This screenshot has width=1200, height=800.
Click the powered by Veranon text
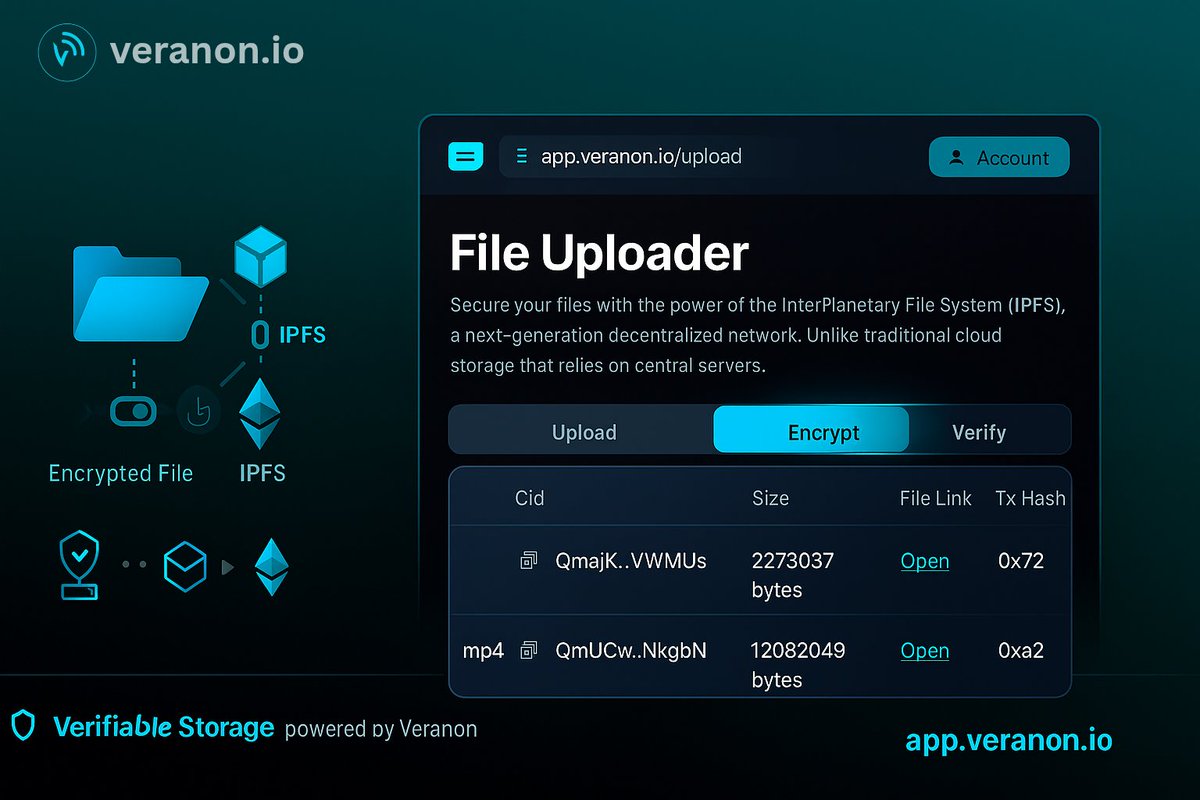click(x=381, y=729)
